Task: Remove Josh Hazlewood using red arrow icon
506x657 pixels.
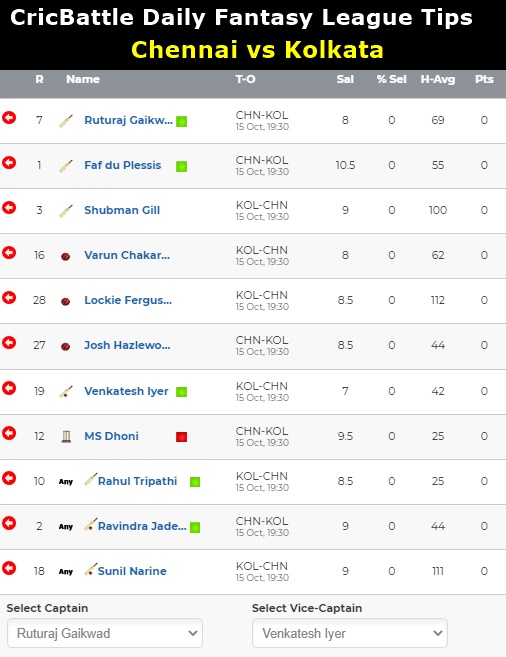Action: tap(9, 343)
